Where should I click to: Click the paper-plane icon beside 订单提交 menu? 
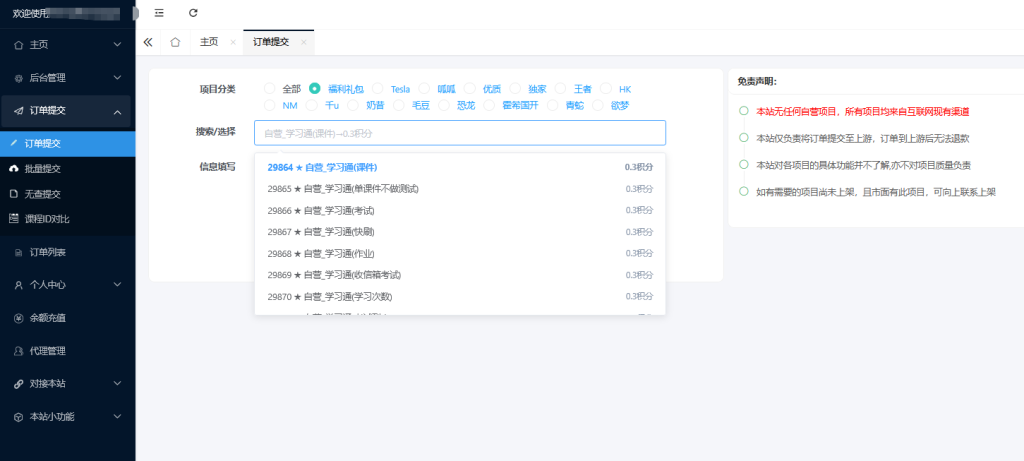(18, 111)
